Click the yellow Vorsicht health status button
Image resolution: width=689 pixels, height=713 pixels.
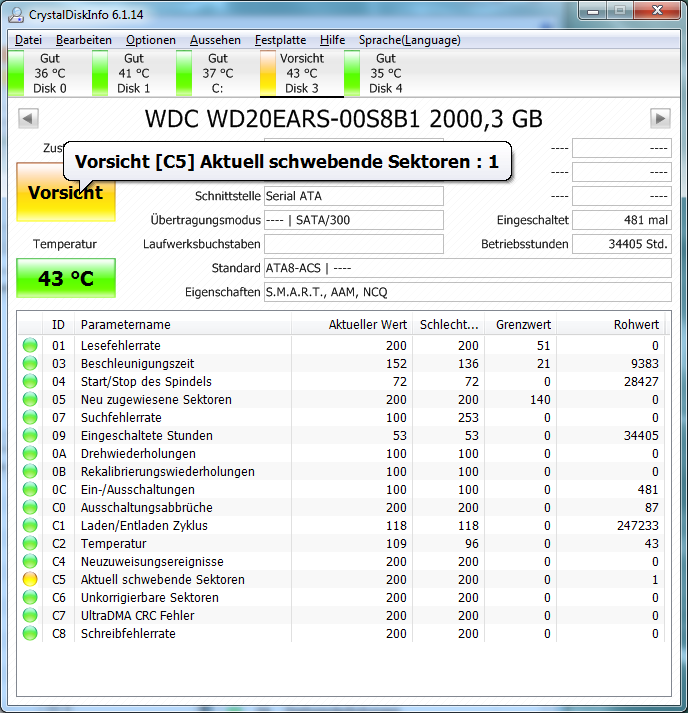[x=66, y=192]
